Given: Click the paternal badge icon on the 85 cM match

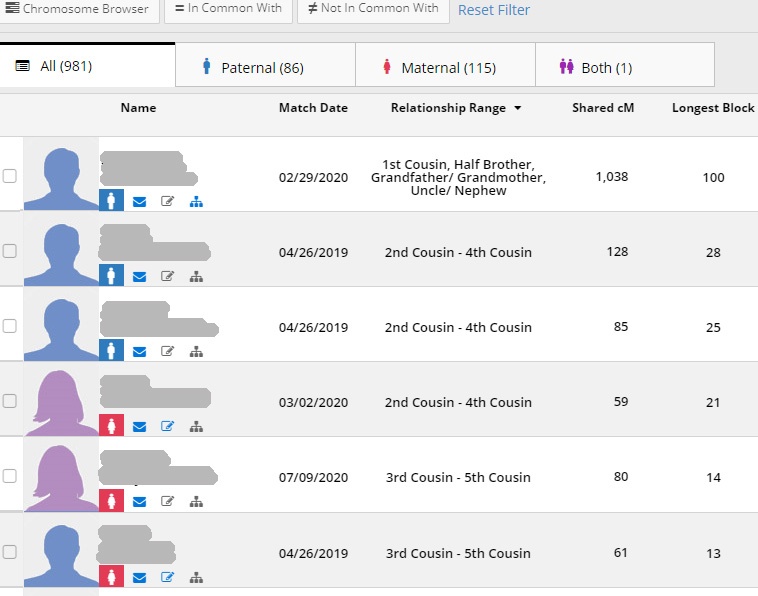Looking at the screenshot, I should point(111,351).
